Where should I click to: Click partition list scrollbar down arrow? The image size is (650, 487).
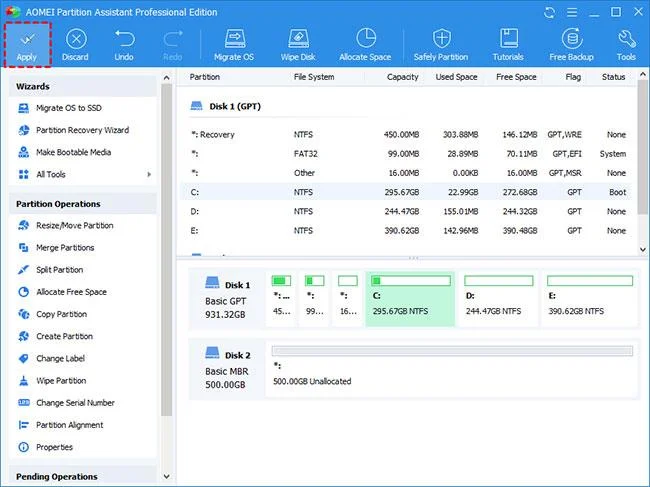pos(643,250)
